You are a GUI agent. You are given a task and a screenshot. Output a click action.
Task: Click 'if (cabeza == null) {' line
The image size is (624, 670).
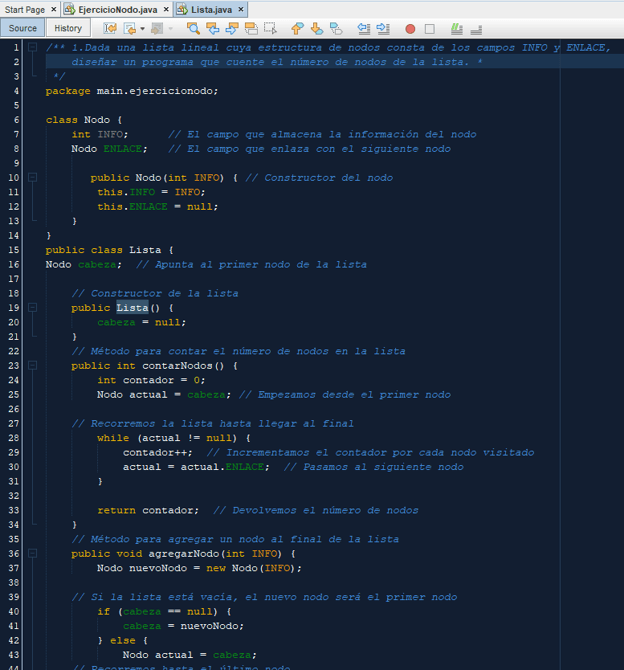coord(164,611)
